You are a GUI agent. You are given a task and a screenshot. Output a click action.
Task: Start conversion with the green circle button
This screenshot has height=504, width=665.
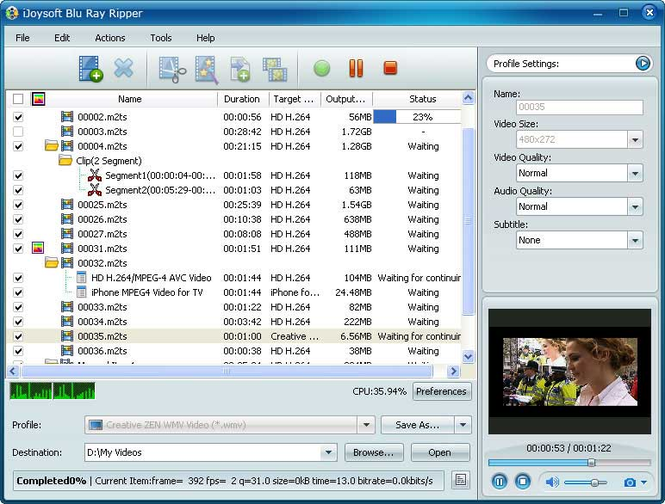(x=321, y=68)
